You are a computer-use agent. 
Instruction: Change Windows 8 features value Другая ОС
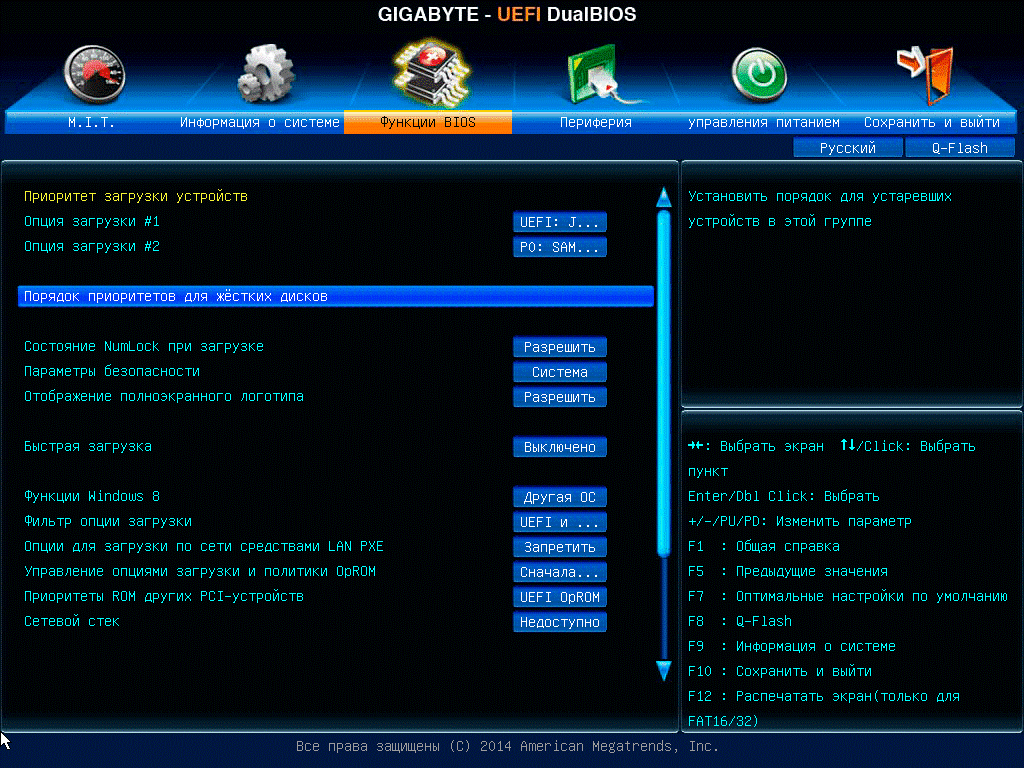pos(560,497)
